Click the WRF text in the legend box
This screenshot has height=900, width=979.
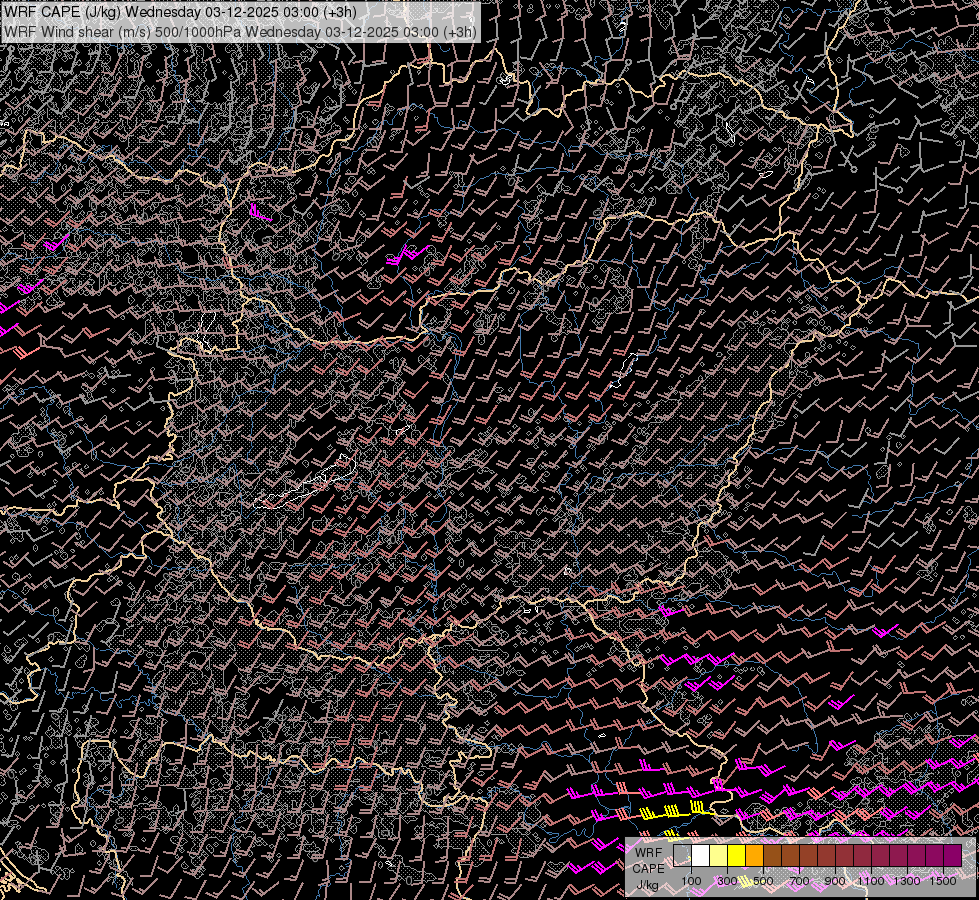coord(648,852)
